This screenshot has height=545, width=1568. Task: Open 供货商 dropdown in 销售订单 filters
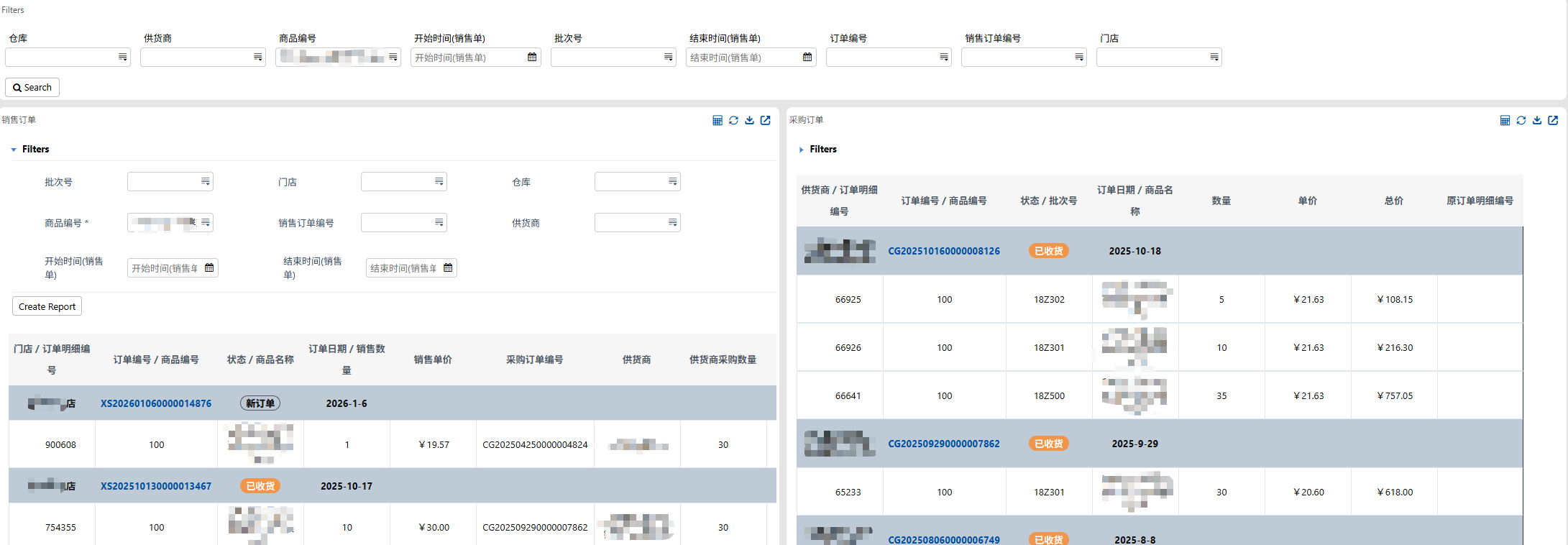[x=673, y=222]
